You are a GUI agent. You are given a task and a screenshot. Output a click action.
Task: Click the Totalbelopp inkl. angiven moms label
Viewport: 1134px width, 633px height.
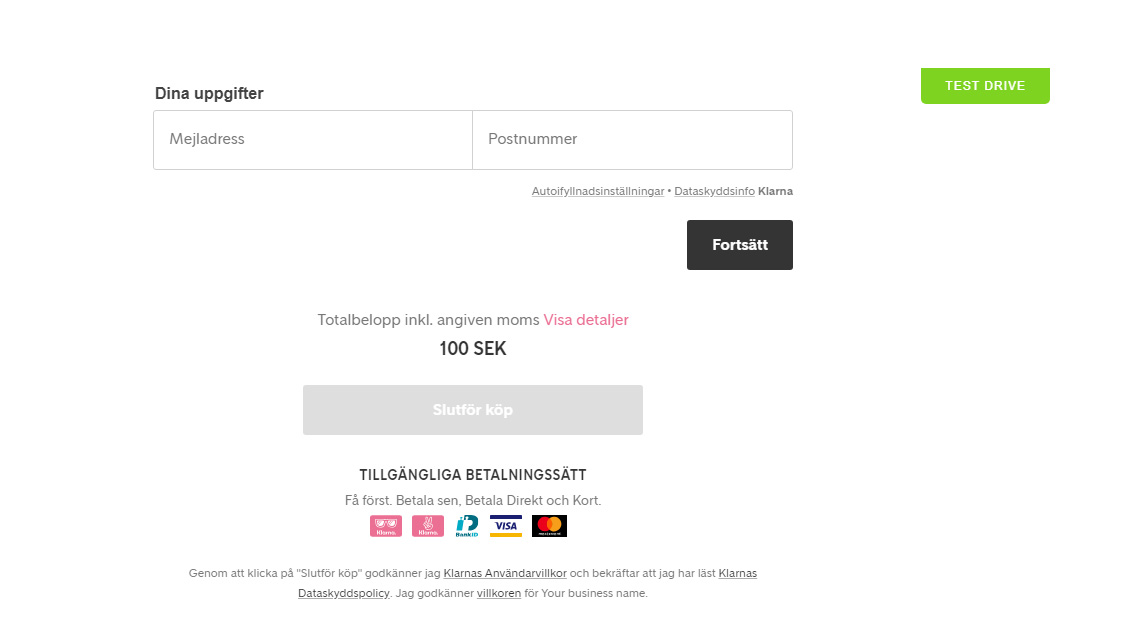[x=428, y=320]
